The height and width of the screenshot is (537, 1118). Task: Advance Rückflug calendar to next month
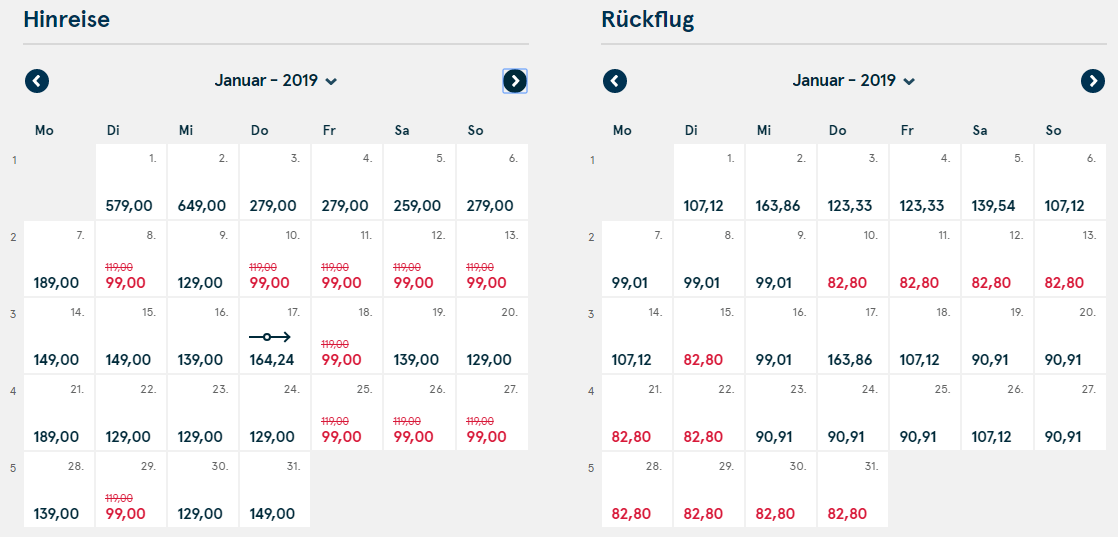point(1092,81)
